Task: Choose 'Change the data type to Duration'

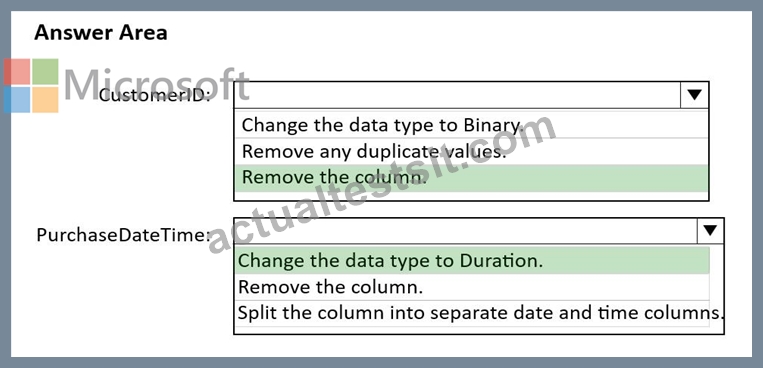Action: click(x=472, y=260)
